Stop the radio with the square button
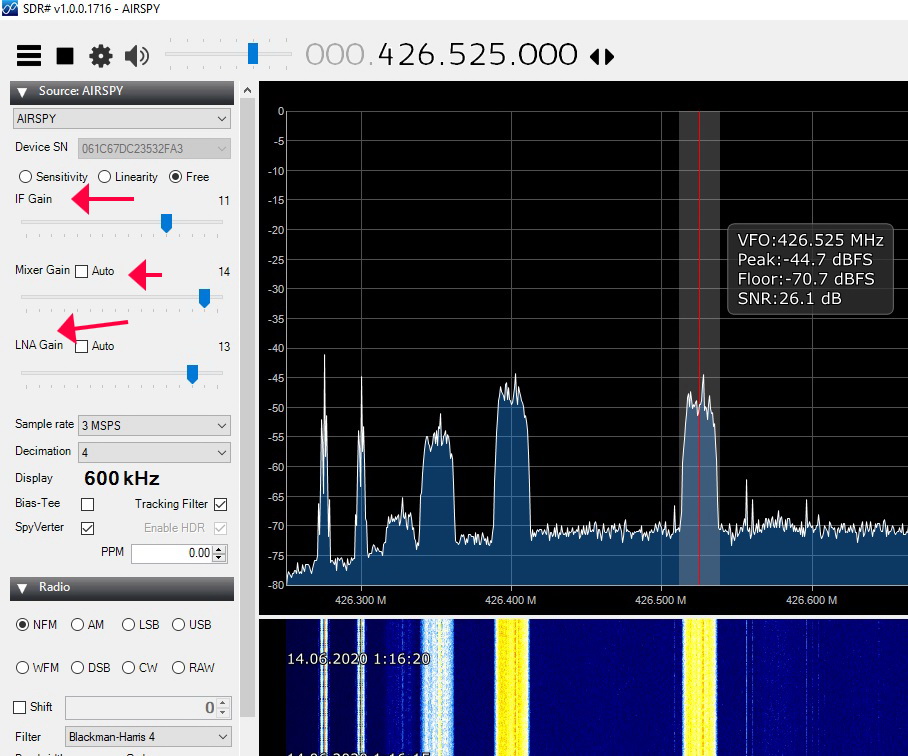The height and width of the screenshot is (756, 908). pyautogui.click(x=65, y=56)
